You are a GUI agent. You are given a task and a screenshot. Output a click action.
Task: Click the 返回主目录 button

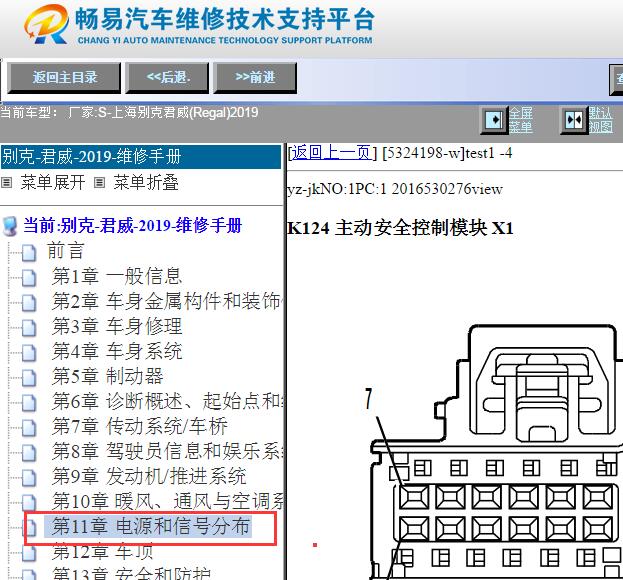(x=64, y=77)
